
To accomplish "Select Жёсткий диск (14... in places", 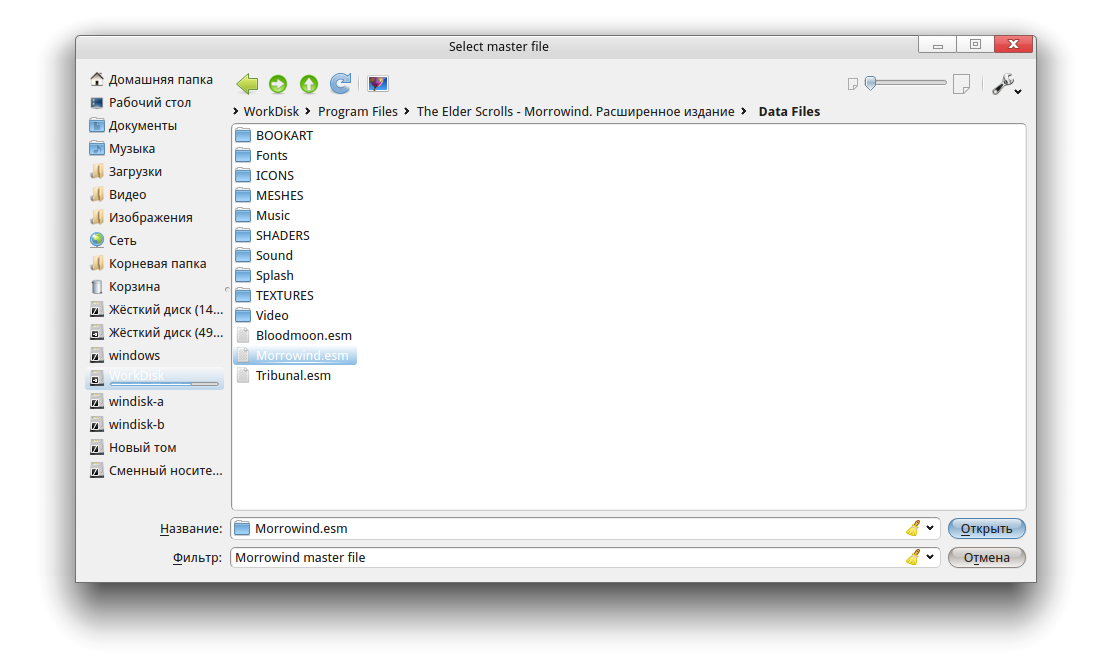I will (155, 309).
